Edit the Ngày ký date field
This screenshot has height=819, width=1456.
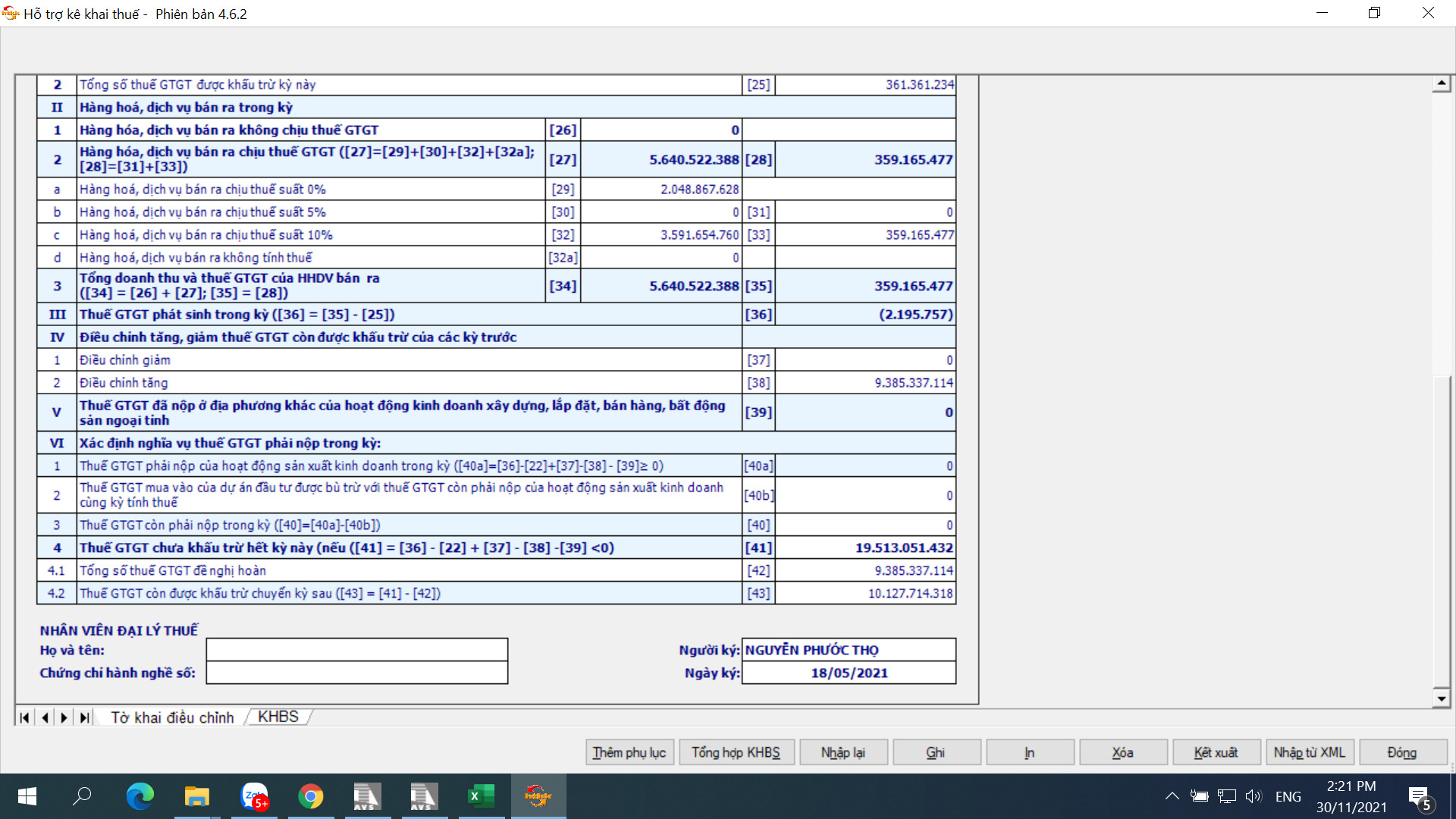point(849,673)
